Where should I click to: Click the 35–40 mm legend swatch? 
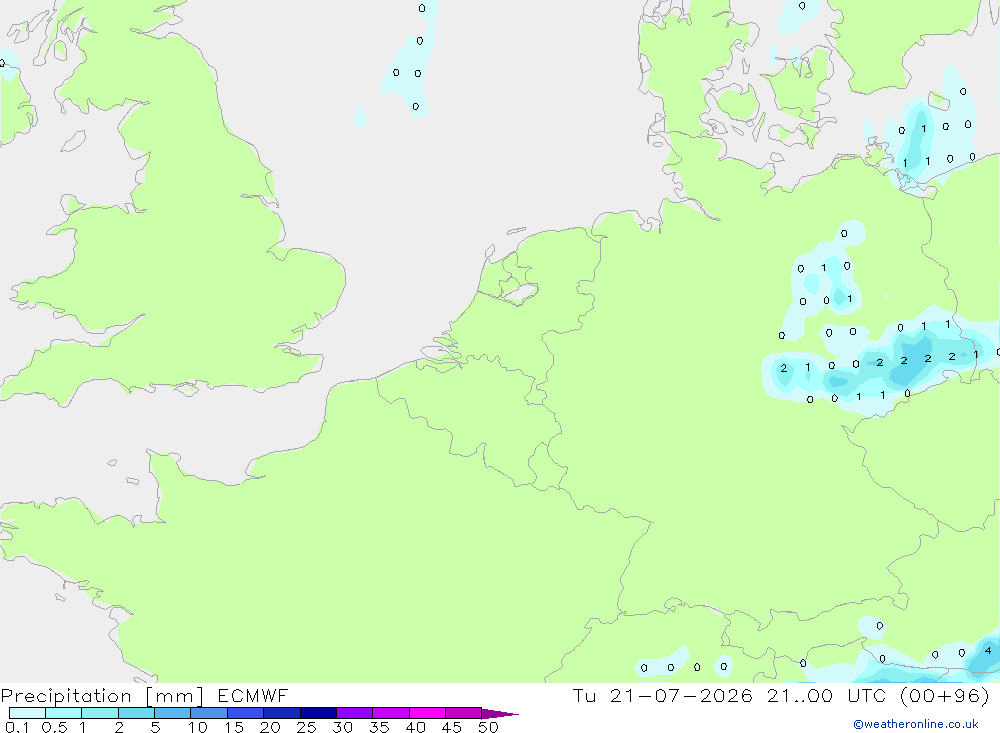pyautogui.click(x=391, y=713)
